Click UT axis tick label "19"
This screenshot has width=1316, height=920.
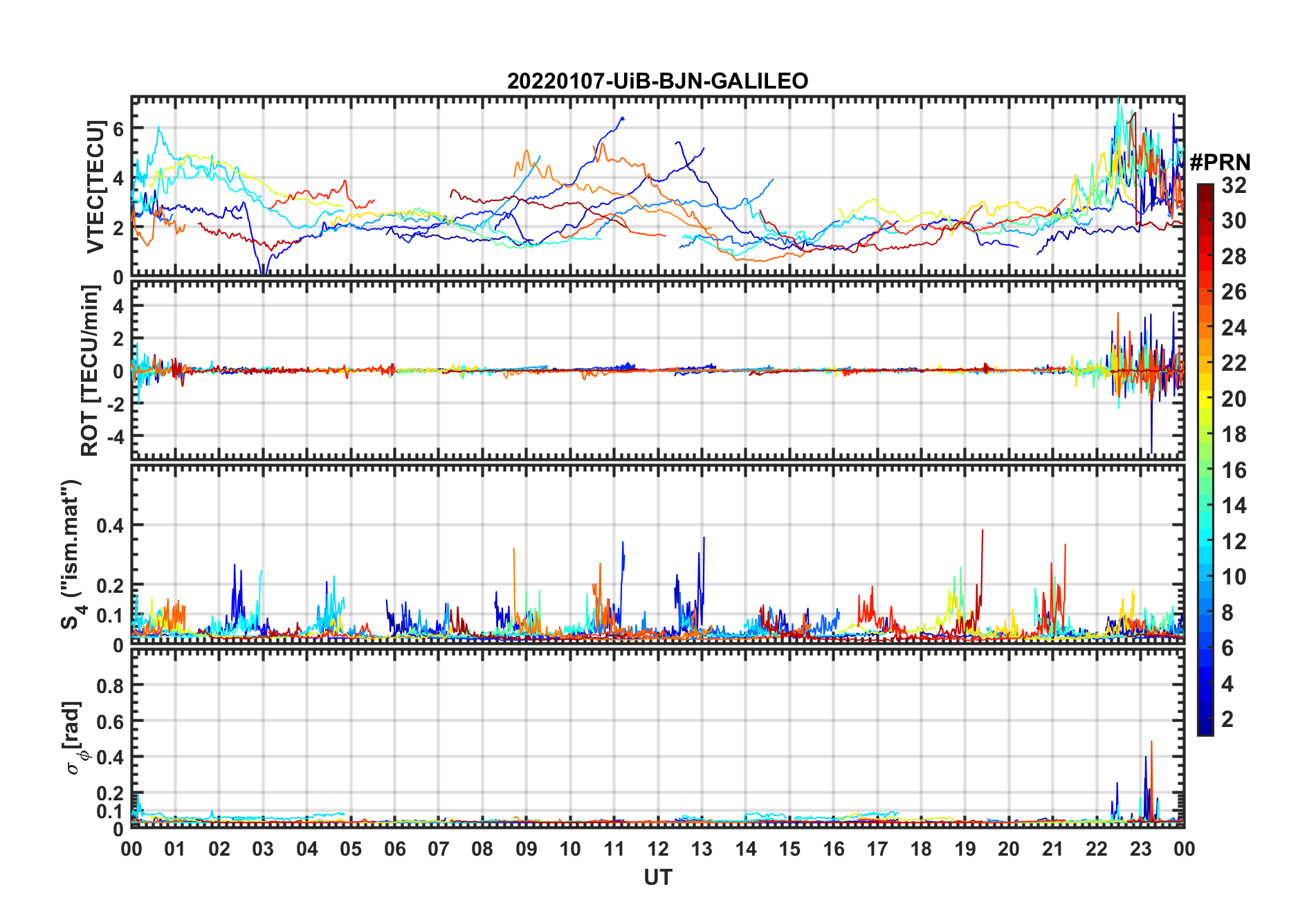(x=965, y=849)
